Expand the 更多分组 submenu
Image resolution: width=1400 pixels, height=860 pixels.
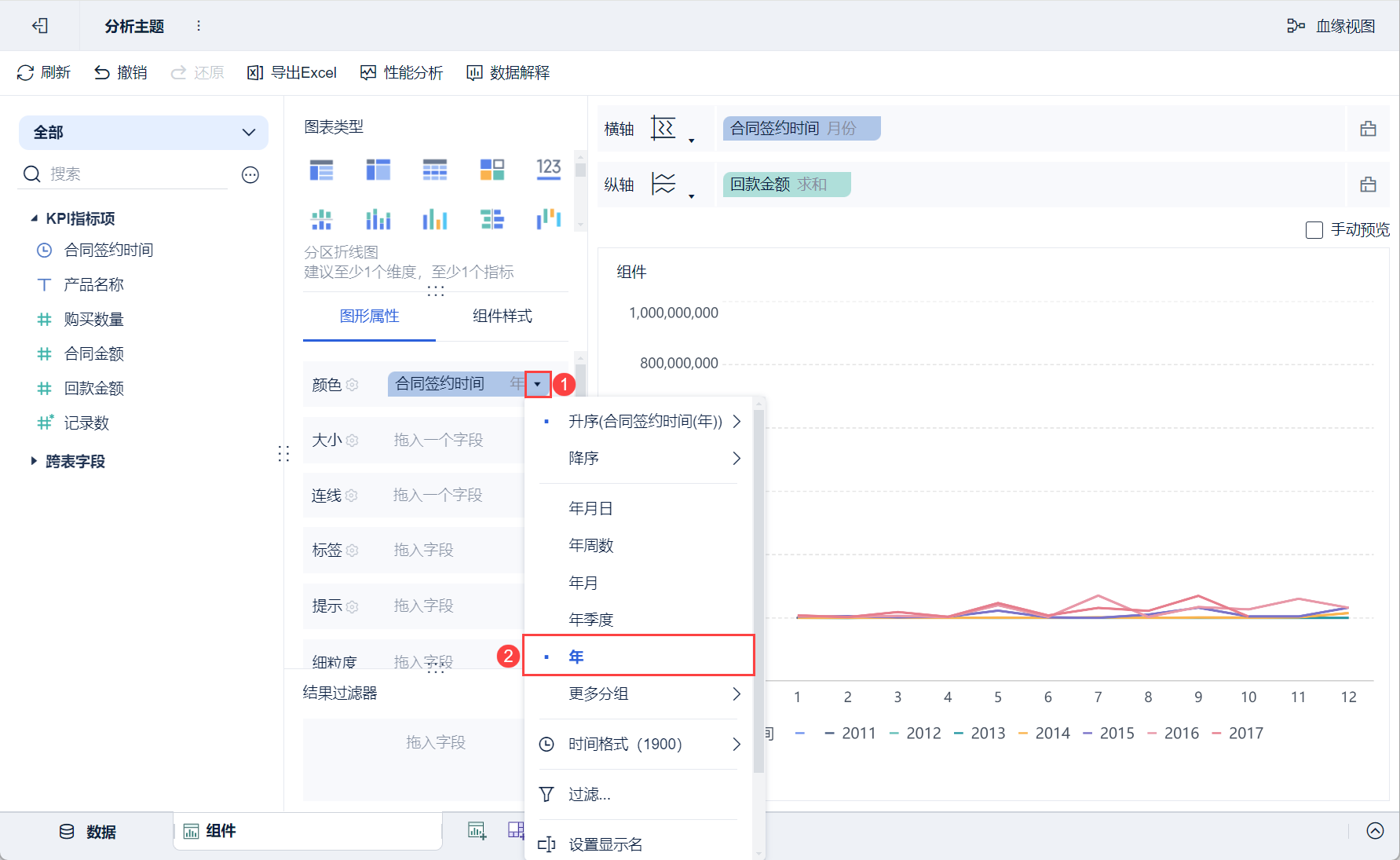pos(639,694)
